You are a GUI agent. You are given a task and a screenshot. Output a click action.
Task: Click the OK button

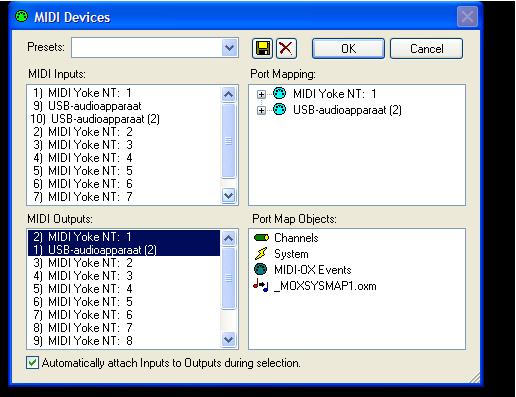348,49
